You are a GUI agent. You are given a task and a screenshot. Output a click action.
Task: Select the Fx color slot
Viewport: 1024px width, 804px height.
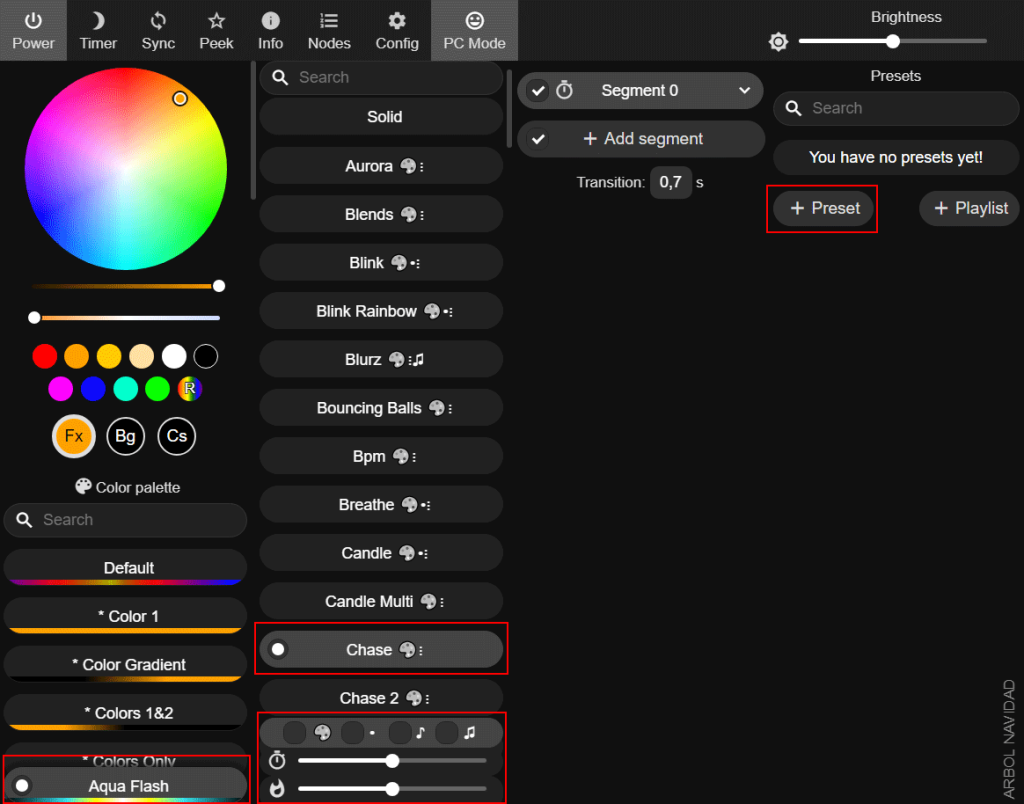pyautogui.click(x=74, y=436)
